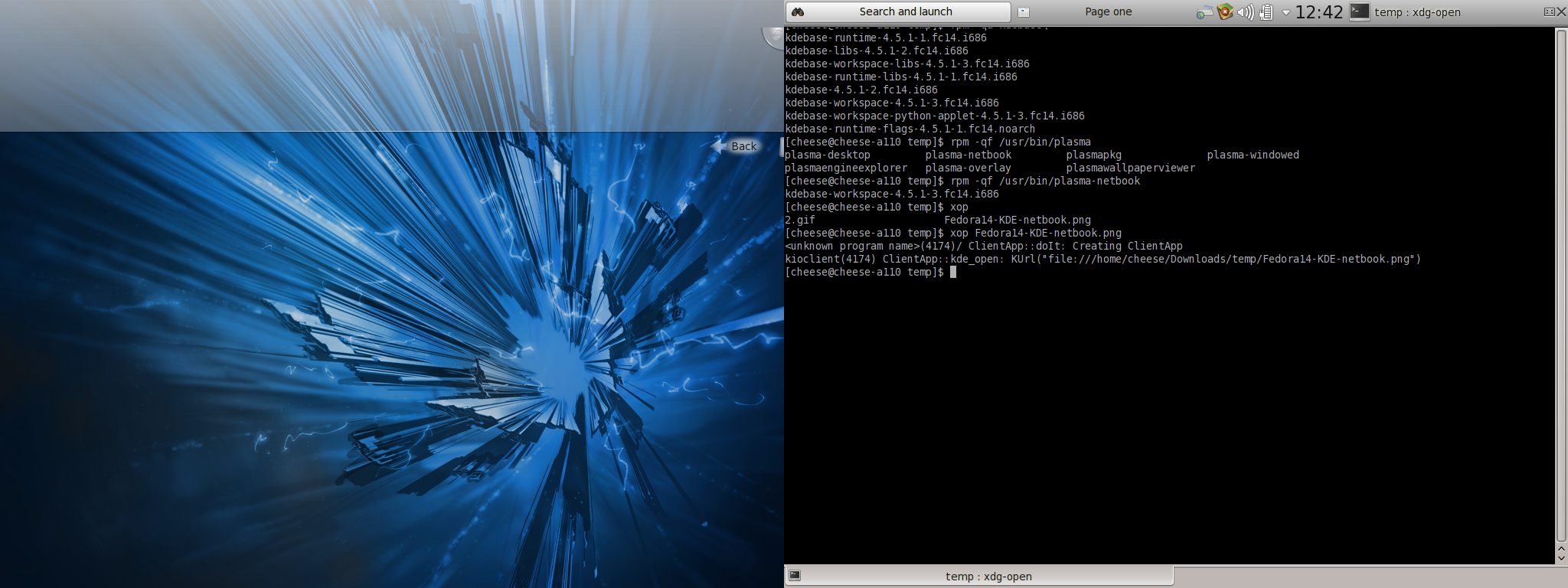Click 'plasma-overlay' in terminal output
Viewport: 1568px width, 588px height.
[969, 168]
